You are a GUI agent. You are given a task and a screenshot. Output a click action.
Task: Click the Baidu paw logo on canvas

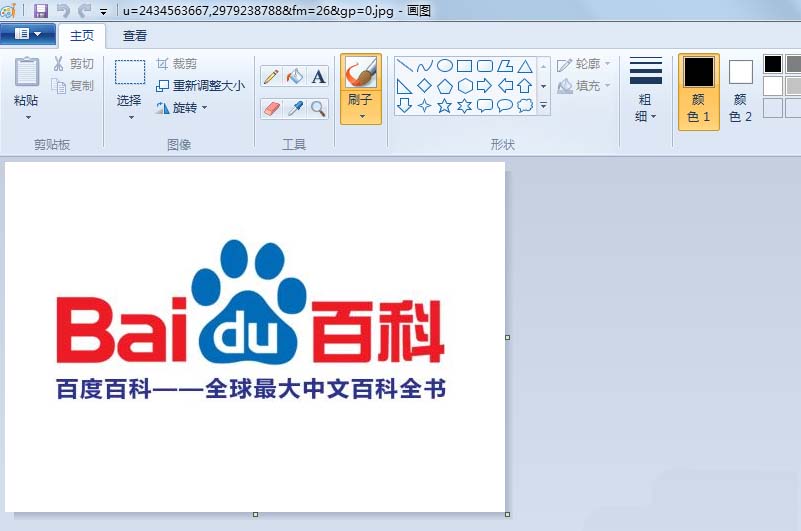(x=249, y=302)
